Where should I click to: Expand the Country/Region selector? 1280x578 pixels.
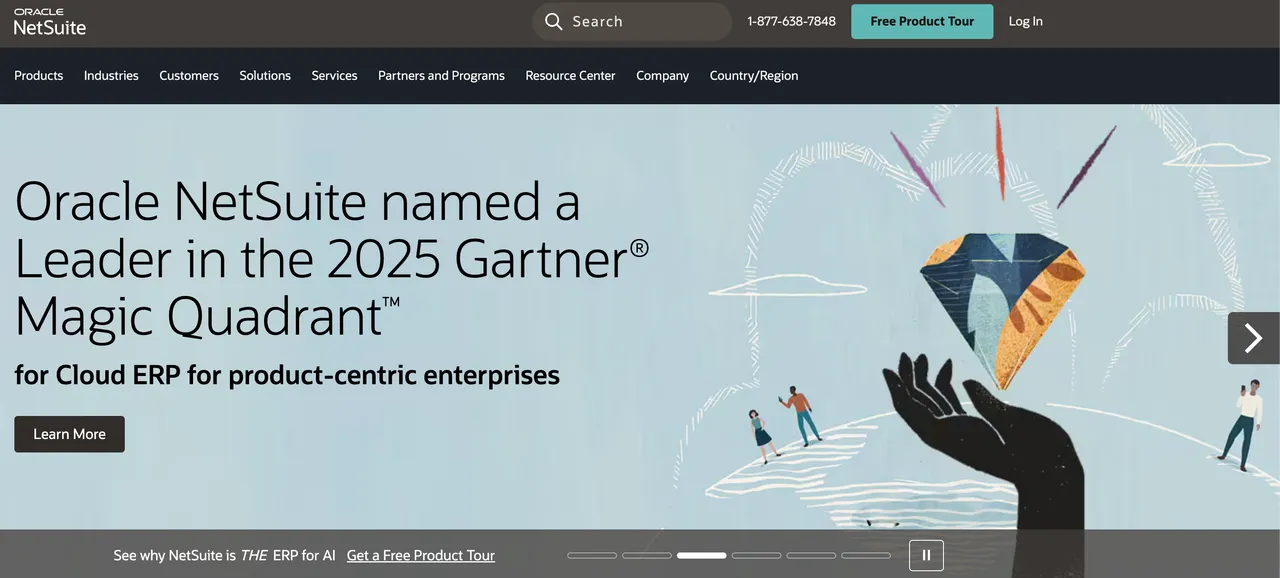click(x=754, y=75)
